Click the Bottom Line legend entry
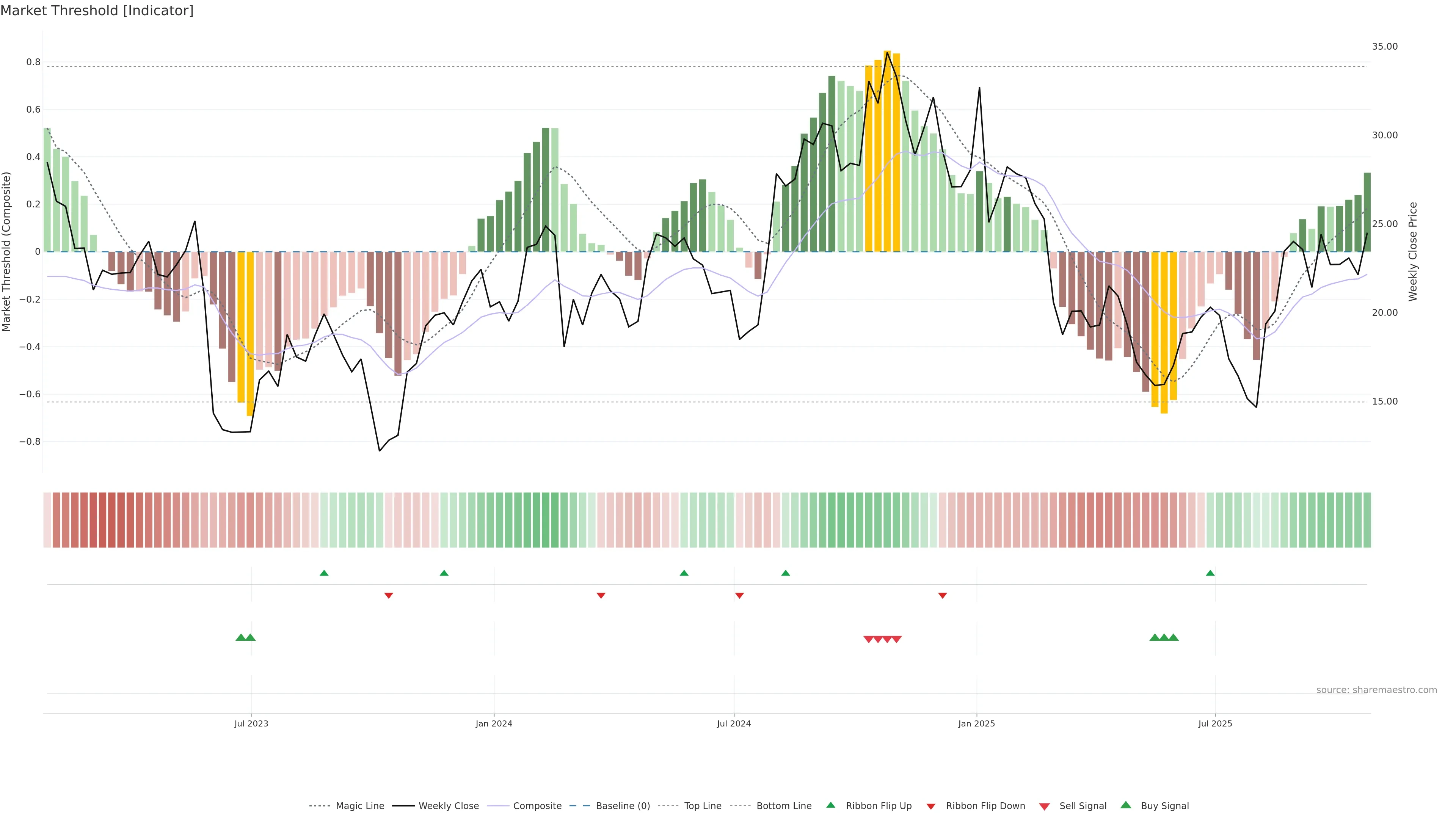This screenshot has width=1456, height=819. (x=783, y=806)
